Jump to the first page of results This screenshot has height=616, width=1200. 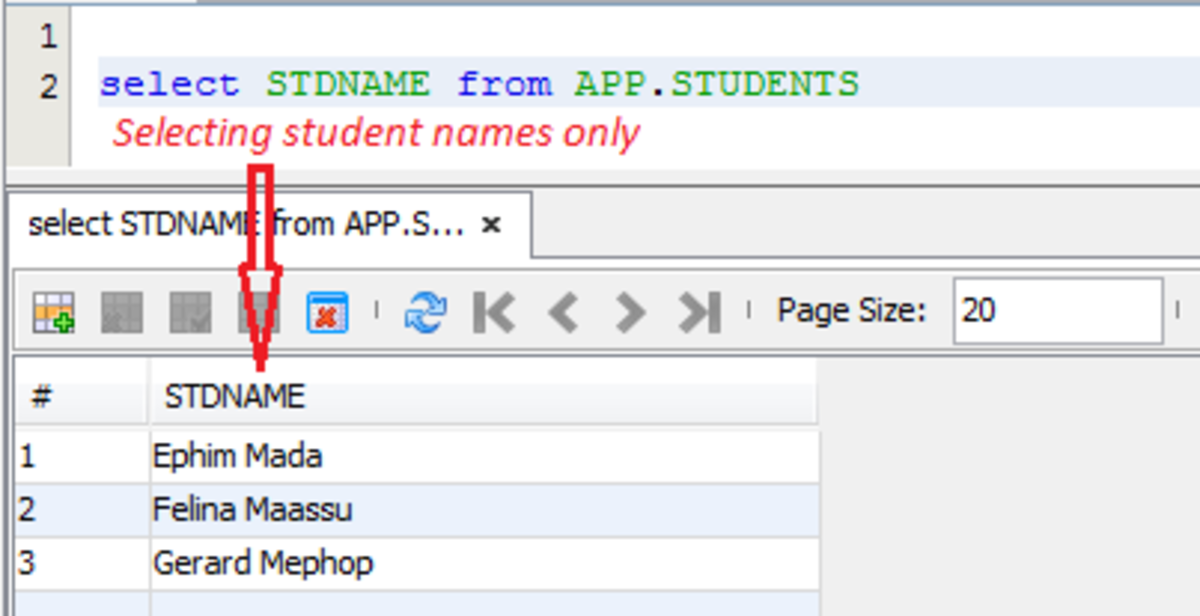click(494, 313)
